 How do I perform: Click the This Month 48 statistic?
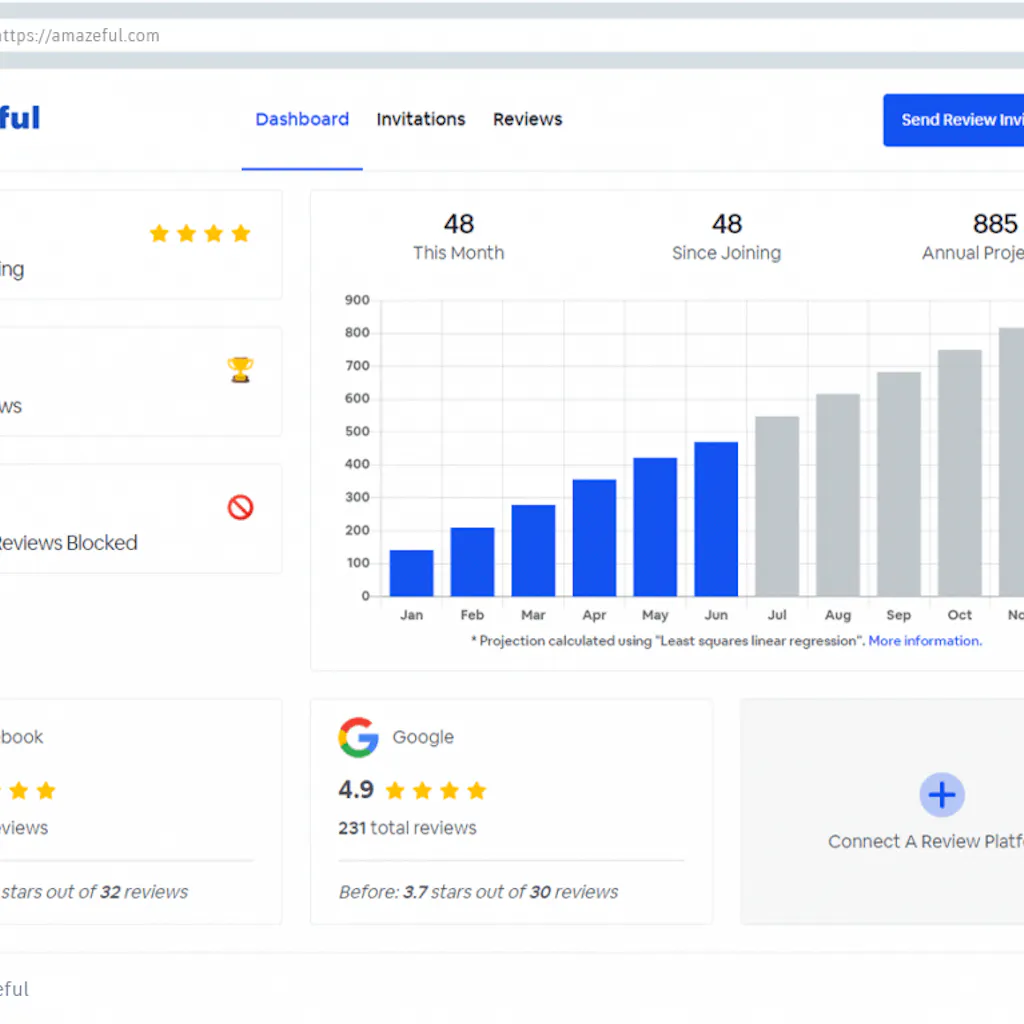(458, 237)
